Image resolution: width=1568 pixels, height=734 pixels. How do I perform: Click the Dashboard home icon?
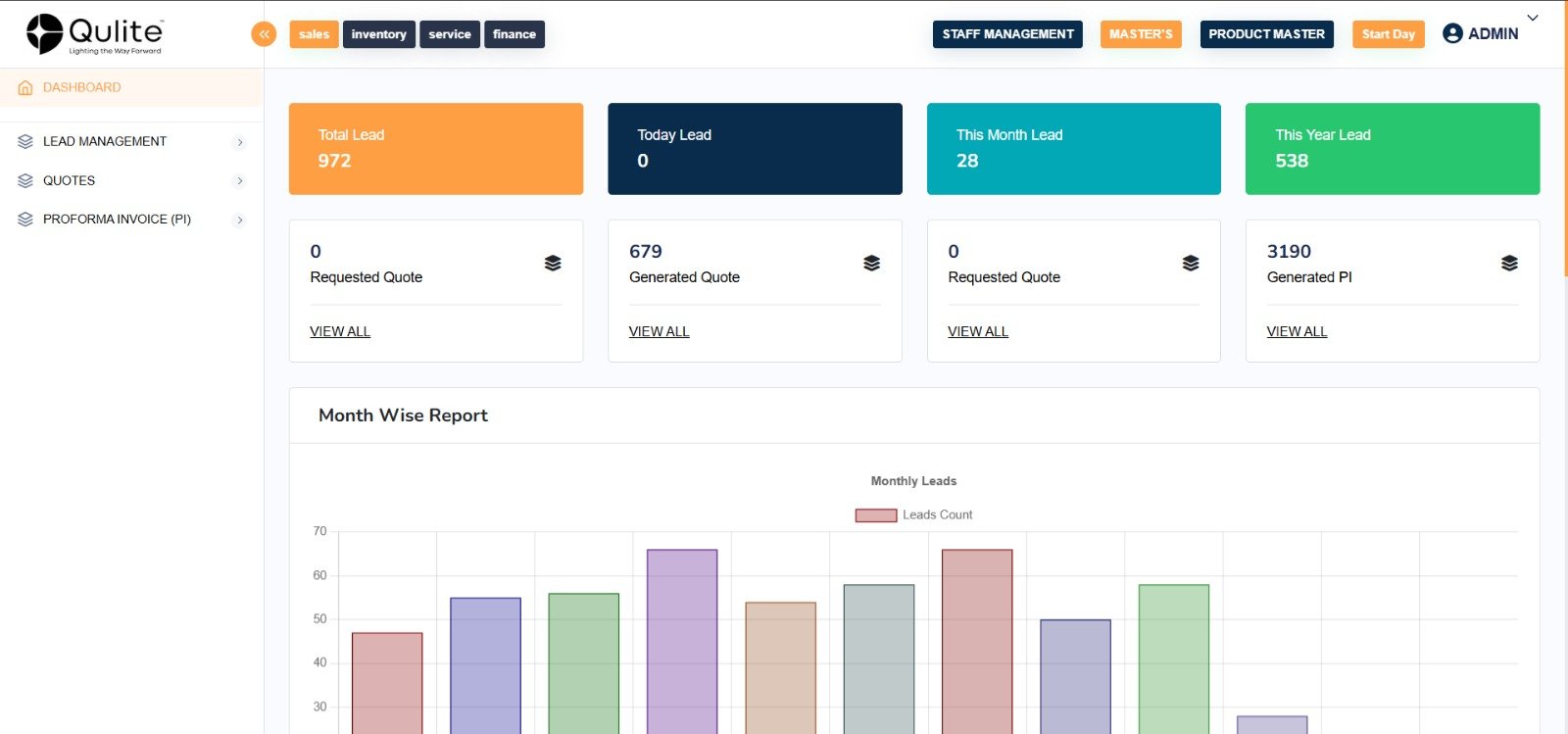[25, 87]
